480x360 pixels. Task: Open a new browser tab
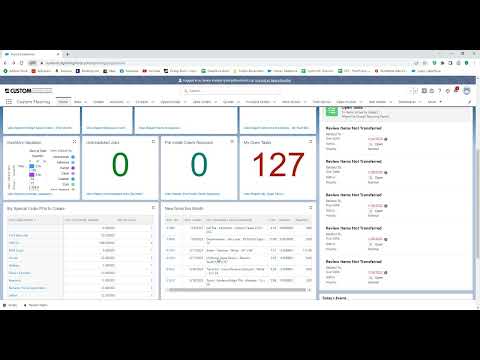pos(68,54)
